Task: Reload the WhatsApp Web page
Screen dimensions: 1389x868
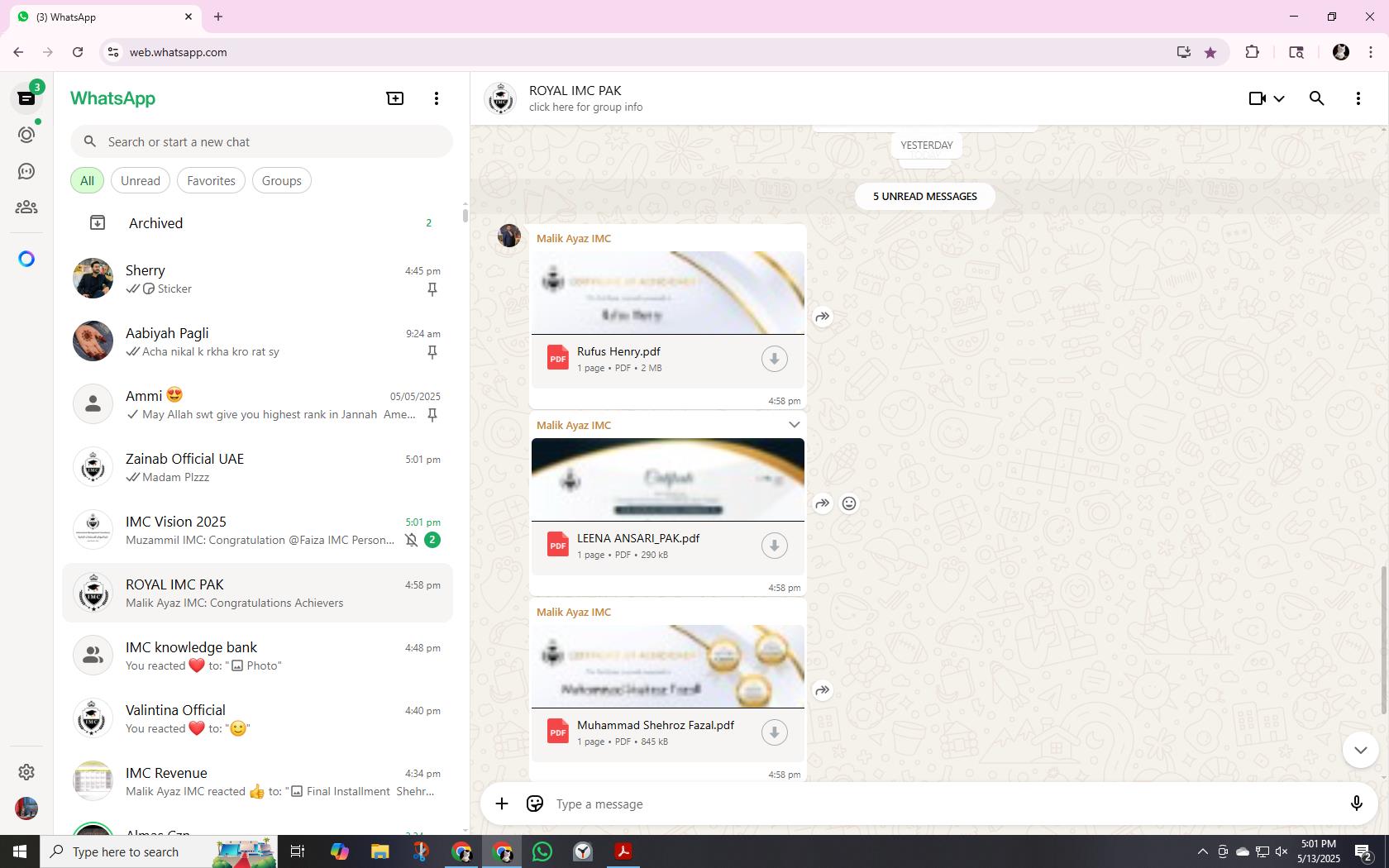Action: [78, 52]
